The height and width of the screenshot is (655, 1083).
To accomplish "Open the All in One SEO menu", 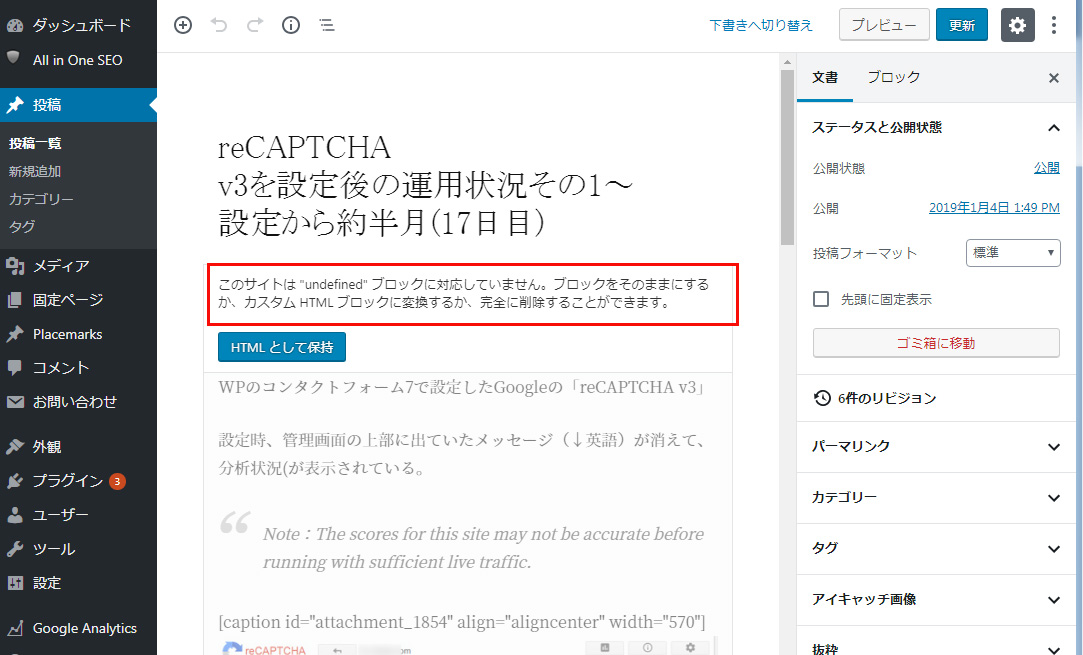I will point(78,60).
